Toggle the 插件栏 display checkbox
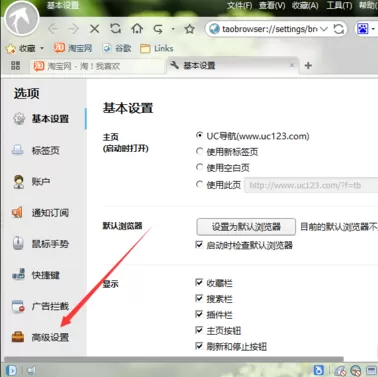The height and width of the screenshot is (377, 378). (199, 314)
